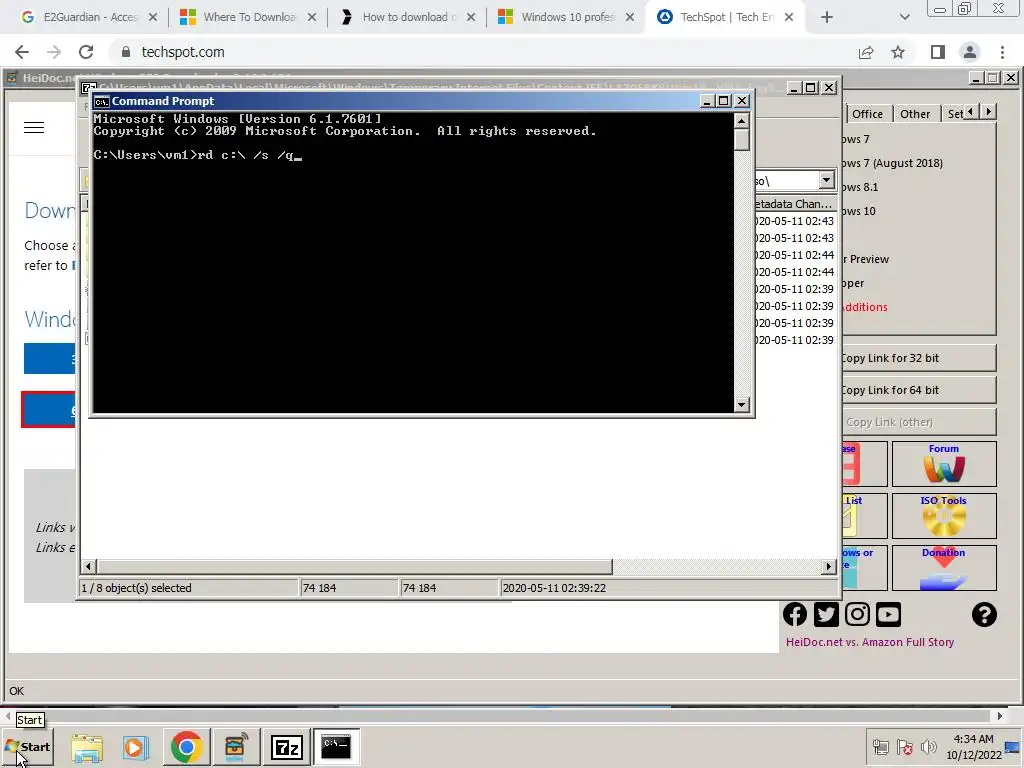Image resolution: width=1024 pixels, height=768 pixels.
Task: Select the Windows 10 option
Action: 858,211
